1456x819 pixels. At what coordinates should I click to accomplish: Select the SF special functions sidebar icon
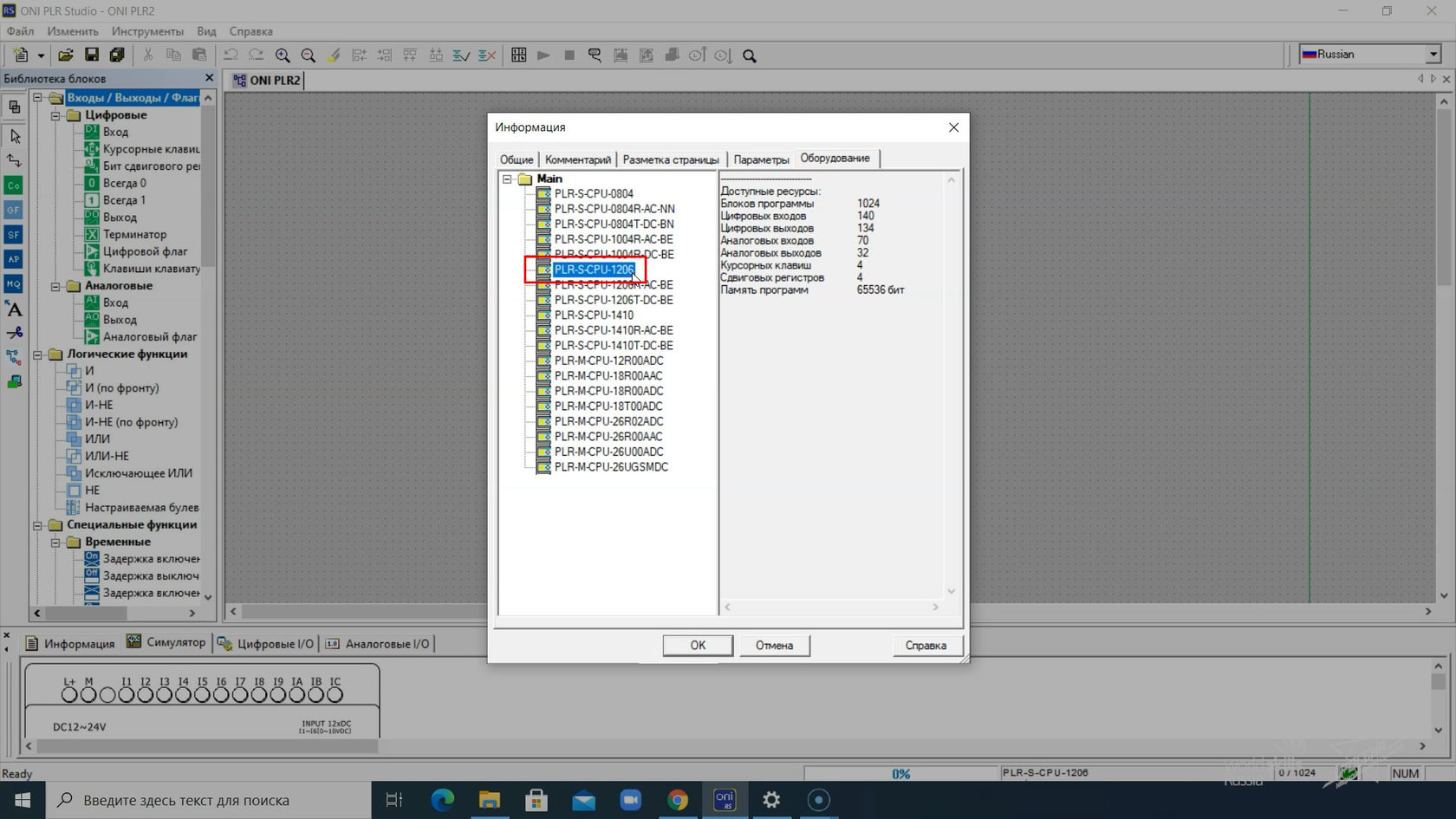point(14,234)
